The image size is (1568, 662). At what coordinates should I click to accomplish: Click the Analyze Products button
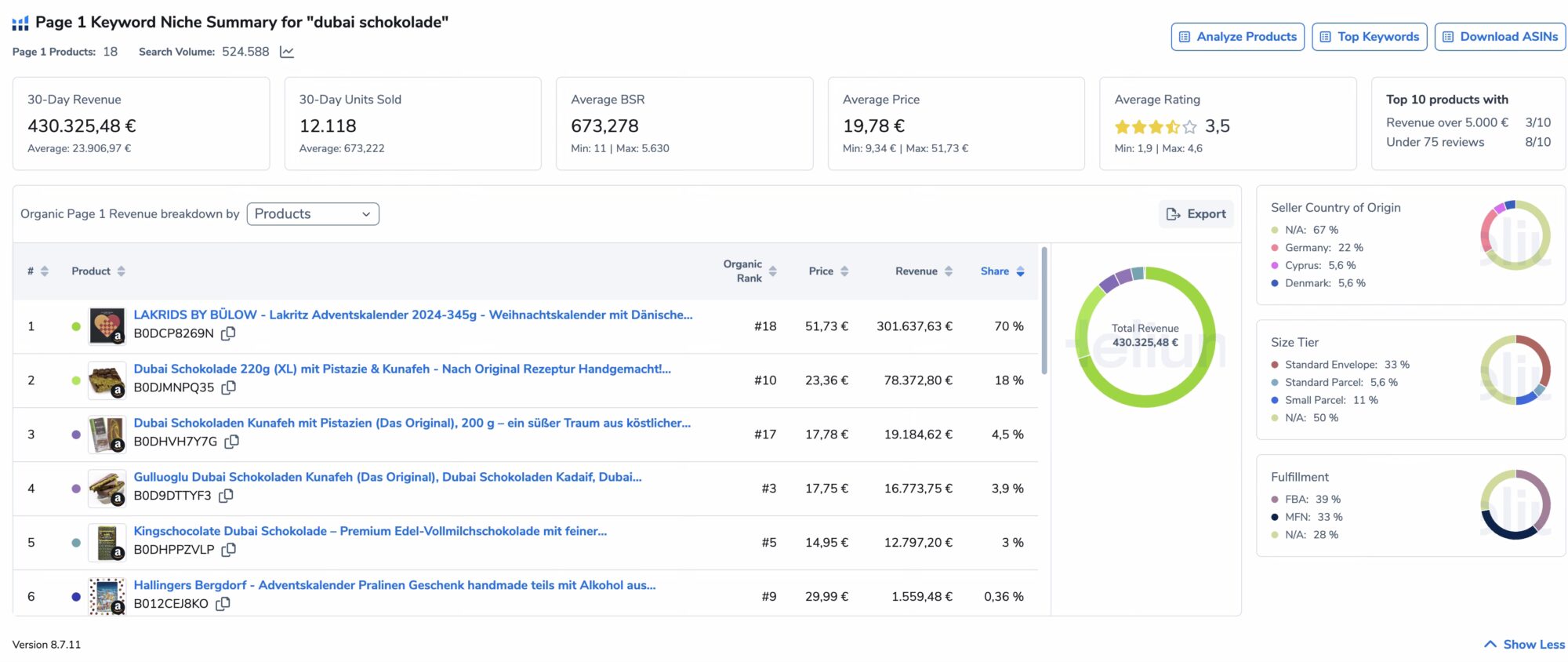tap(1237, 37)
